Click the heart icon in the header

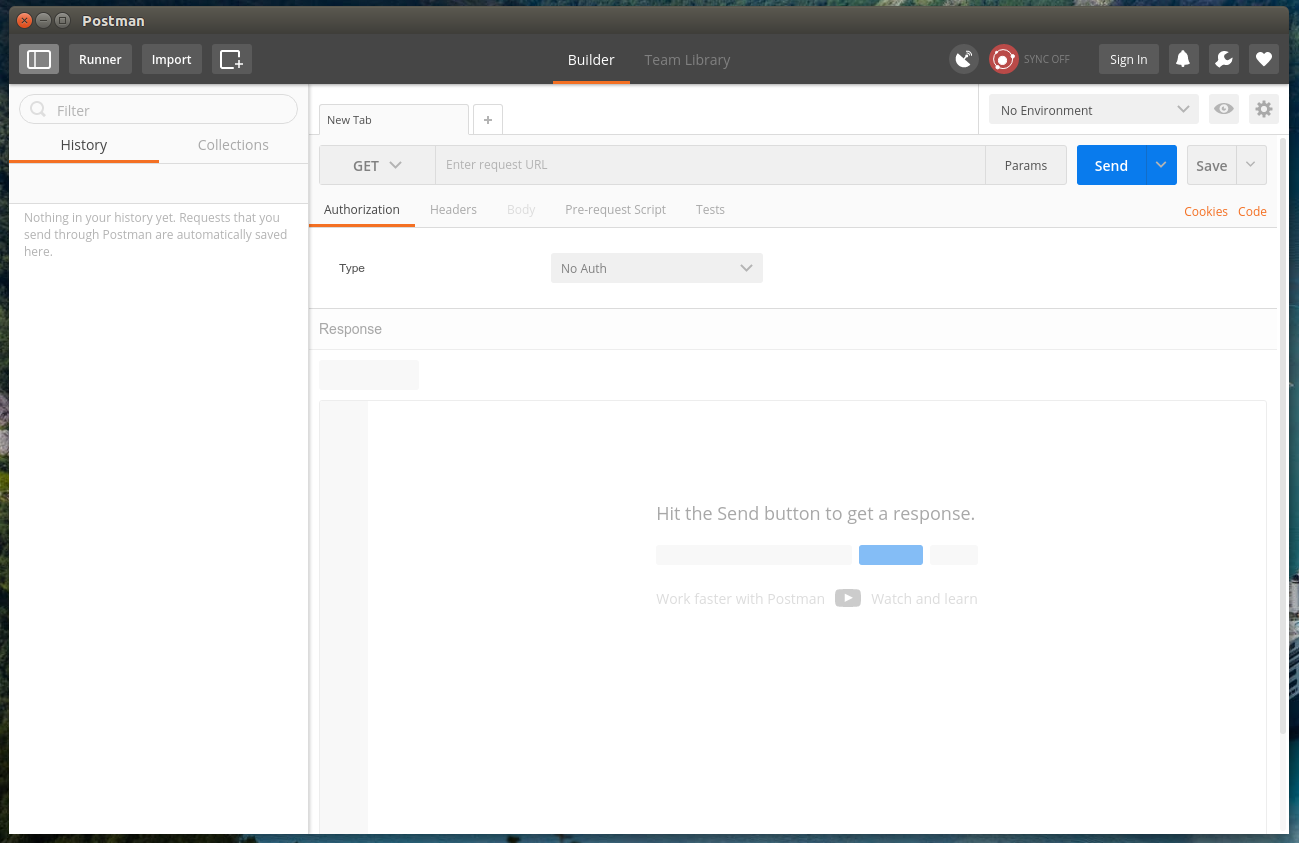pos(1264,59)
